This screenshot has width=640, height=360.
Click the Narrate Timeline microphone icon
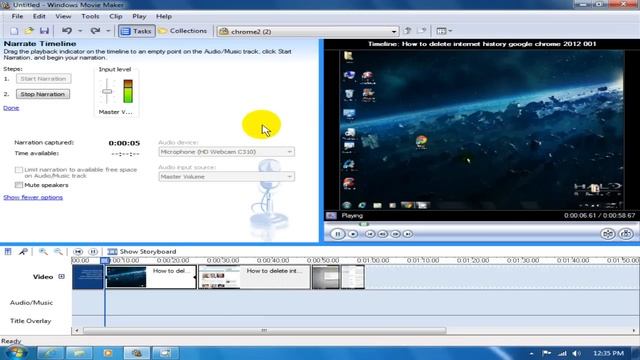[23, 251]
